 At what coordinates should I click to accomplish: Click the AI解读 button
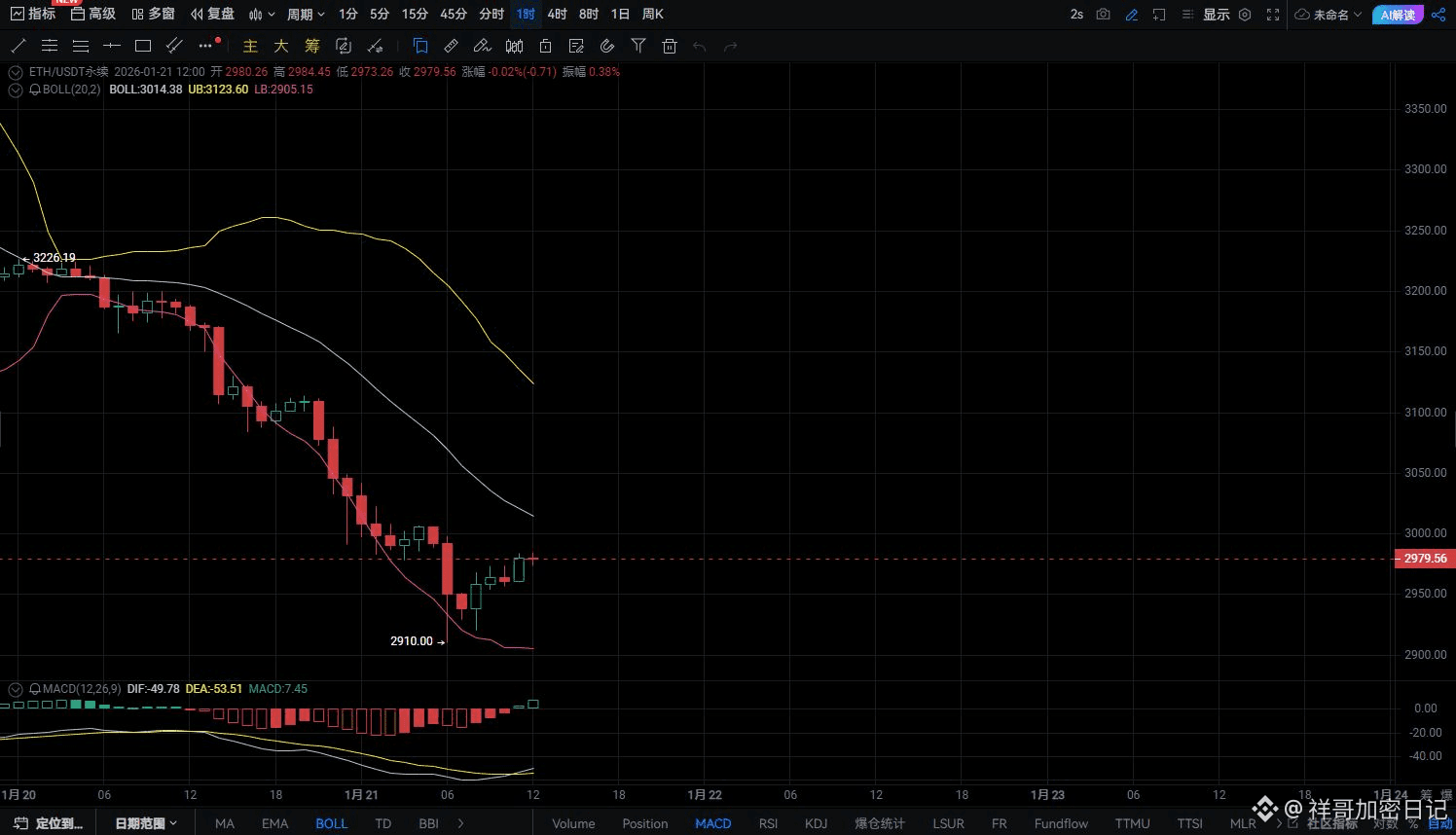click(x=1398, y=15)
